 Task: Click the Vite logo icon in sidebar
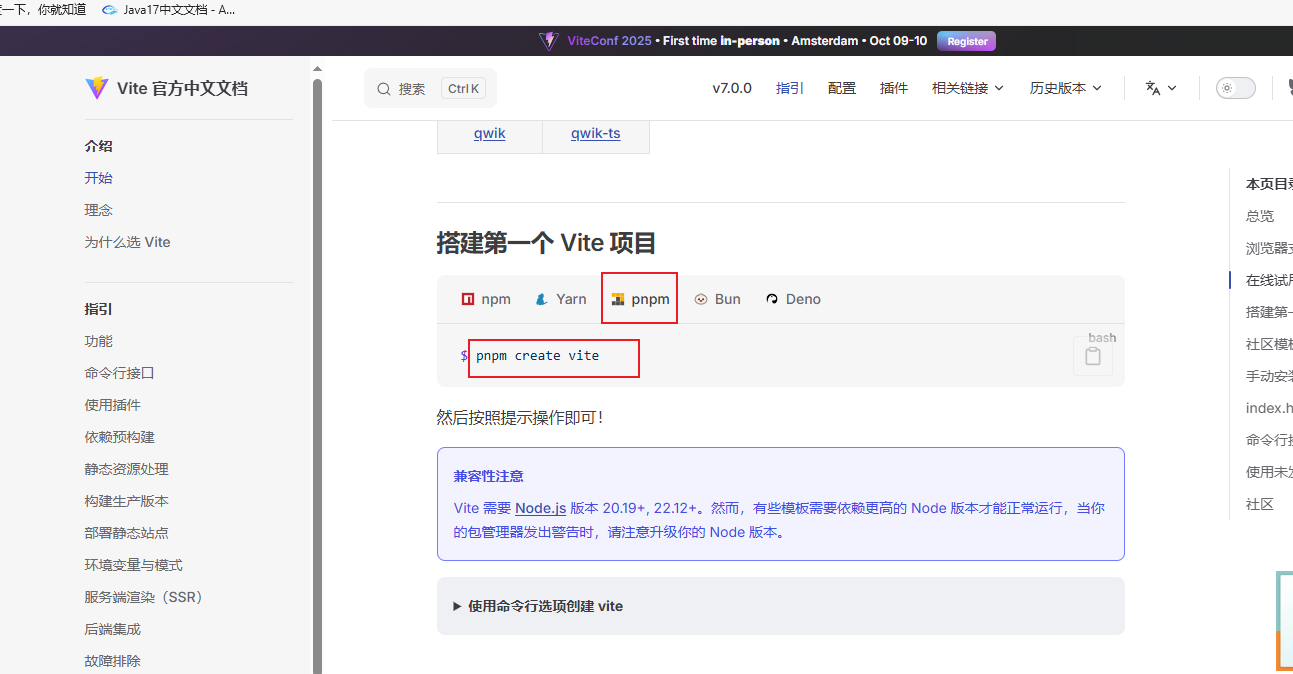click(96, 88)
